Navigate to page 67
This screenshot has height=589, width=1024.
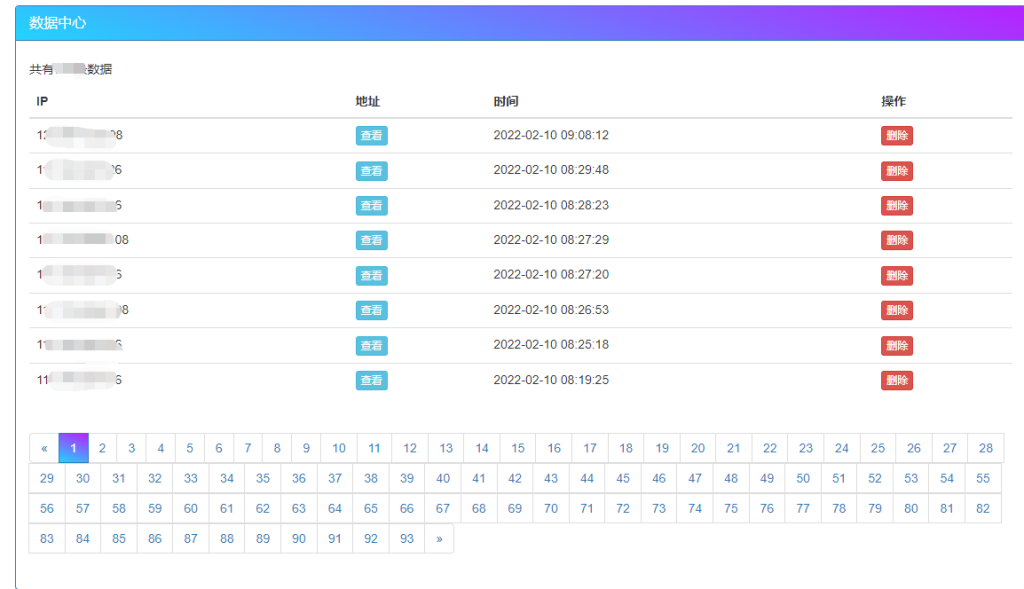pos(443,509)
